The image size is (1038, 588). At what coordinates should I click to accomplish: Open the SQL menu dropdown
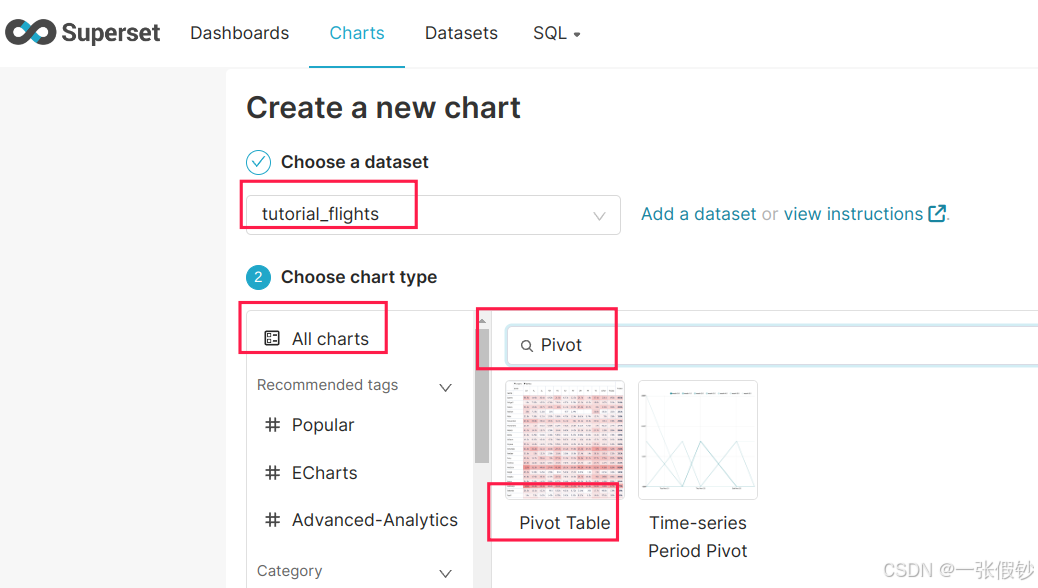click(x=557, y=33)
